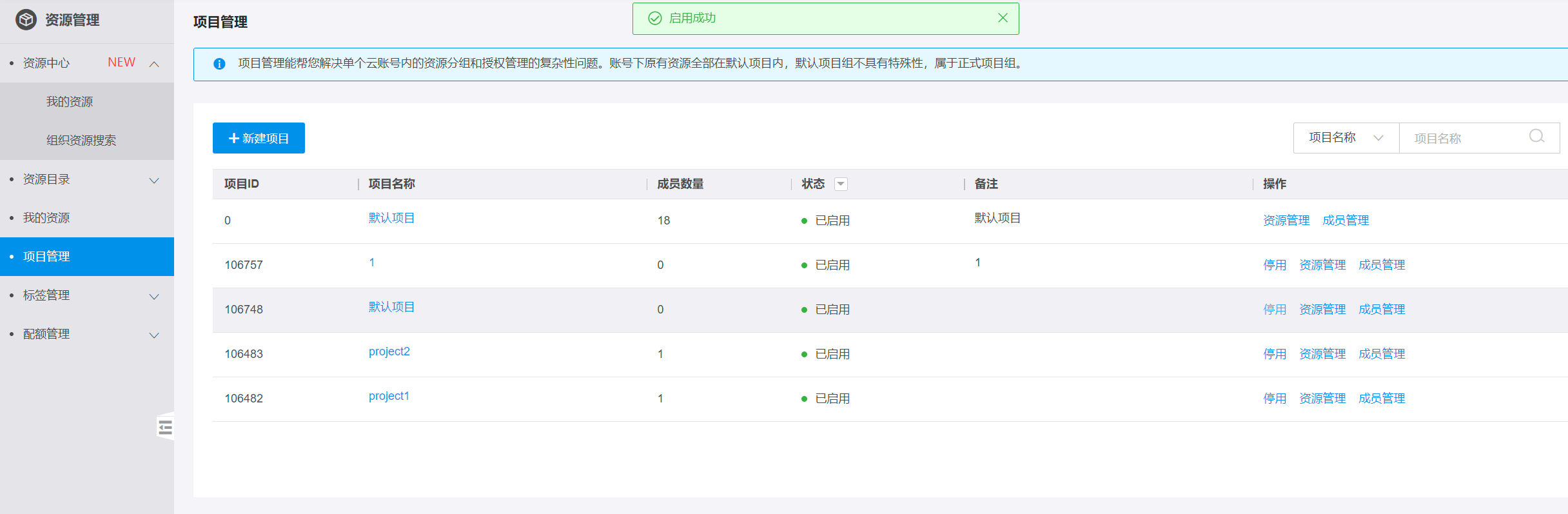
Task: Close the 启用成功 notification
Action: point(1003,18)
